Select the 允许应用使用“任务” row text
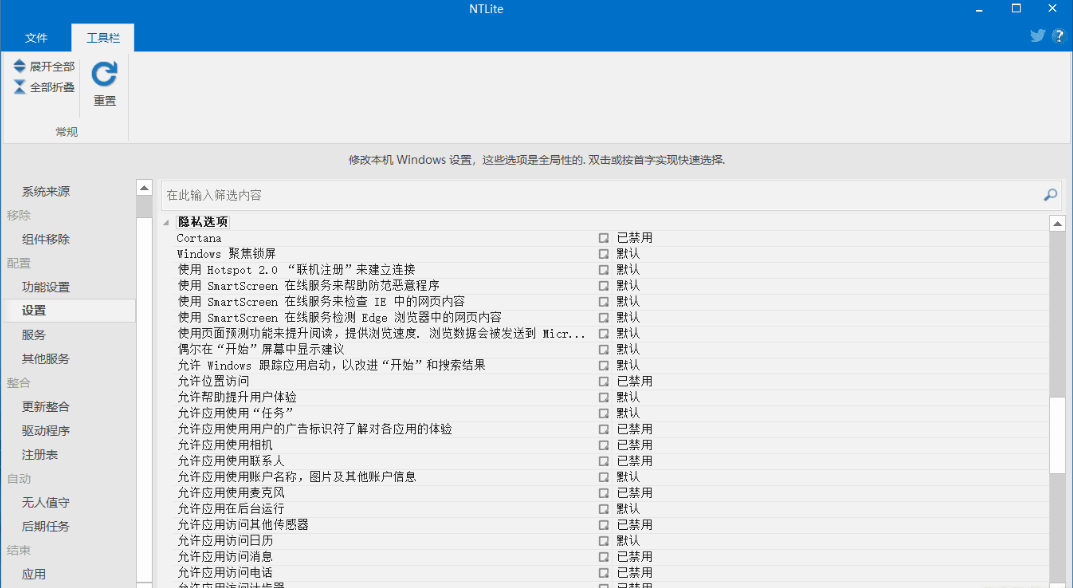 click(235, 413)
